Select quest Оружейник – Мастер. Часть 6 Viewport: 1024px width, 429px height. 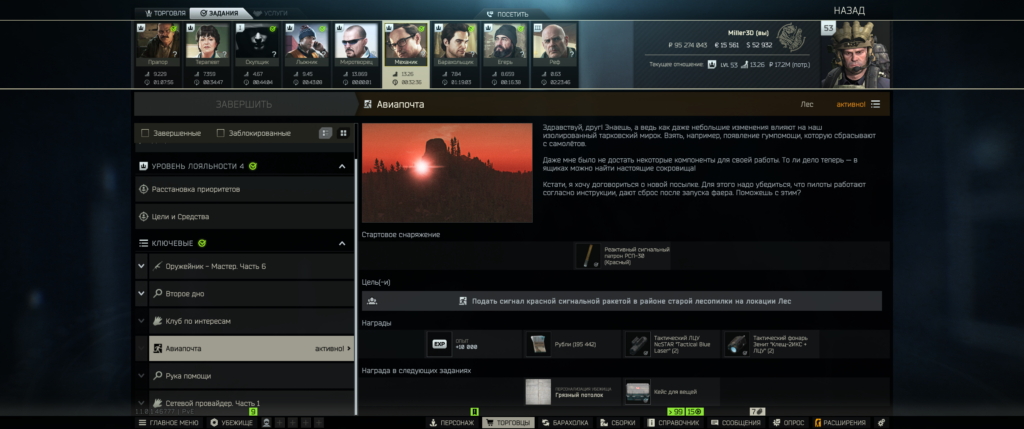coord(251,266)
